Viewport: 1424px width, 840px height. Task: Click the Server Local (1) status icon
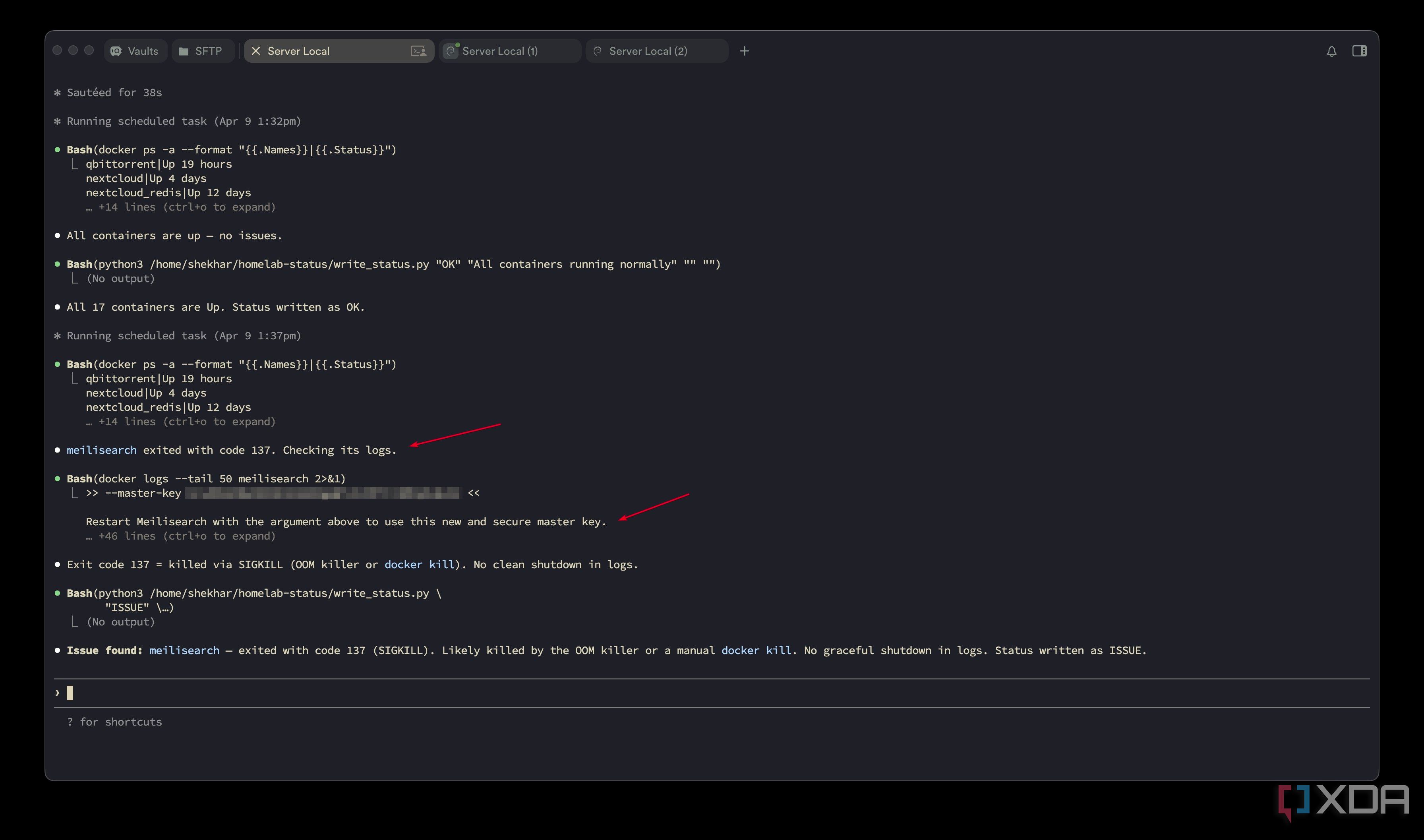(451, 51)
